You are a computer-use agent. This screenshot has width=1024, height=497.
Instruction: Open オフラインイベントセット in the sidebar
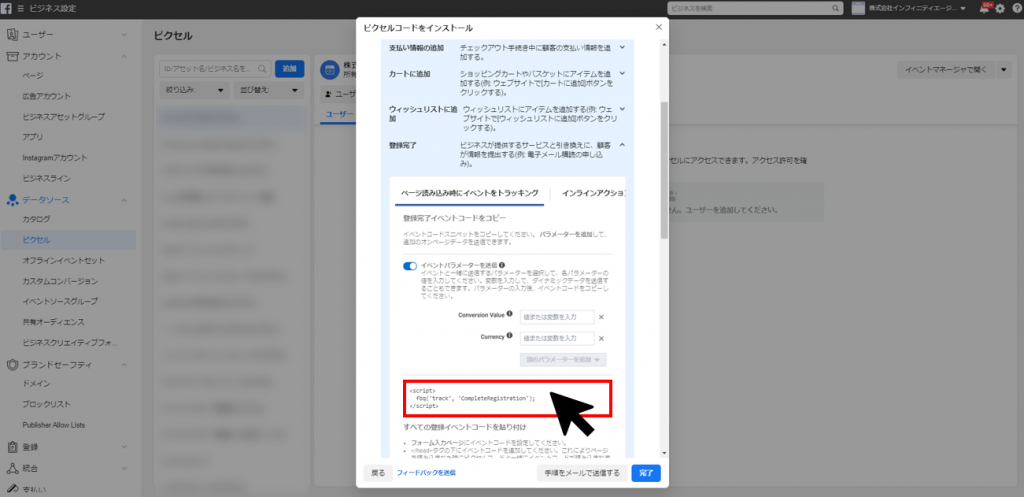click(x=63, y=261)
